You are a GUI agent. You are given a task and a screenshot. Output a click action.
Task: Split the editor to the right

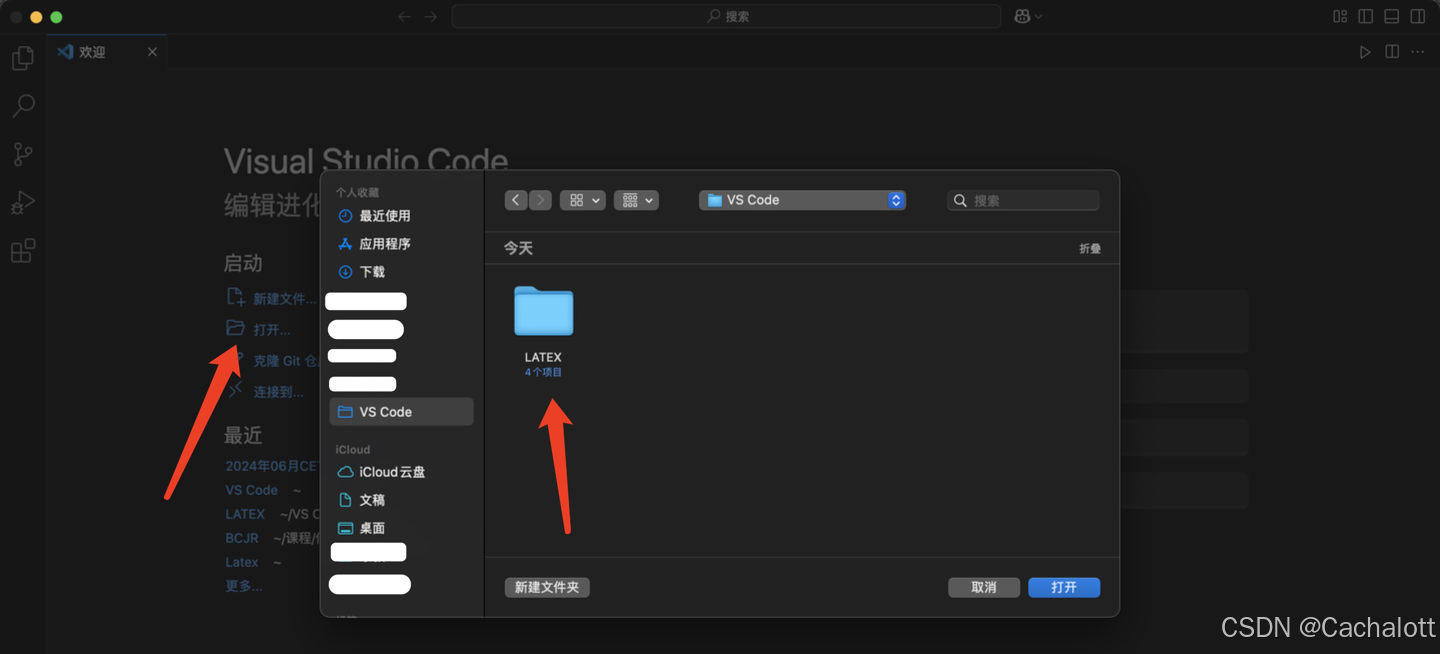[x=1392, y=52]
